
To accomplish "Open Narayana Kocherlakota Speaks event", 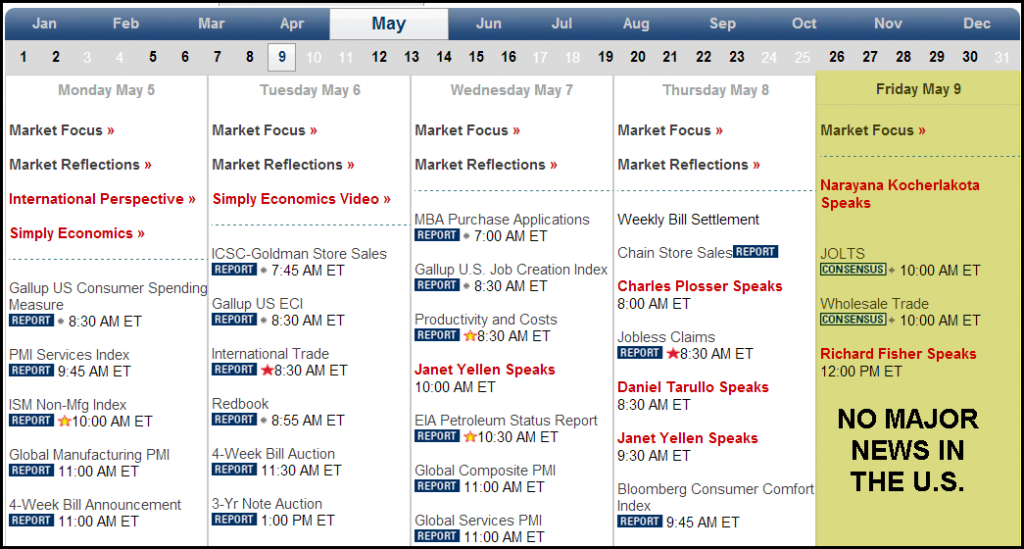I will coord(900,194).
